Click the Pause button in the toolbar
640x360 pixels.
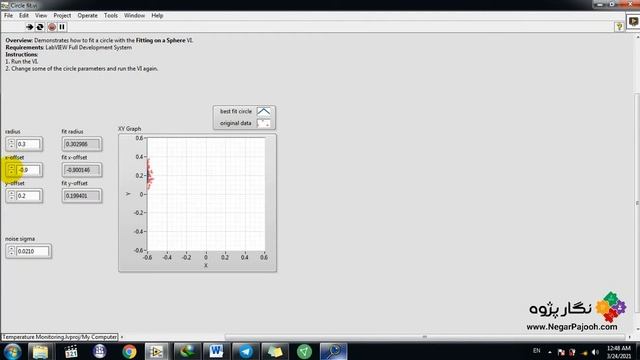pos(62,27)
